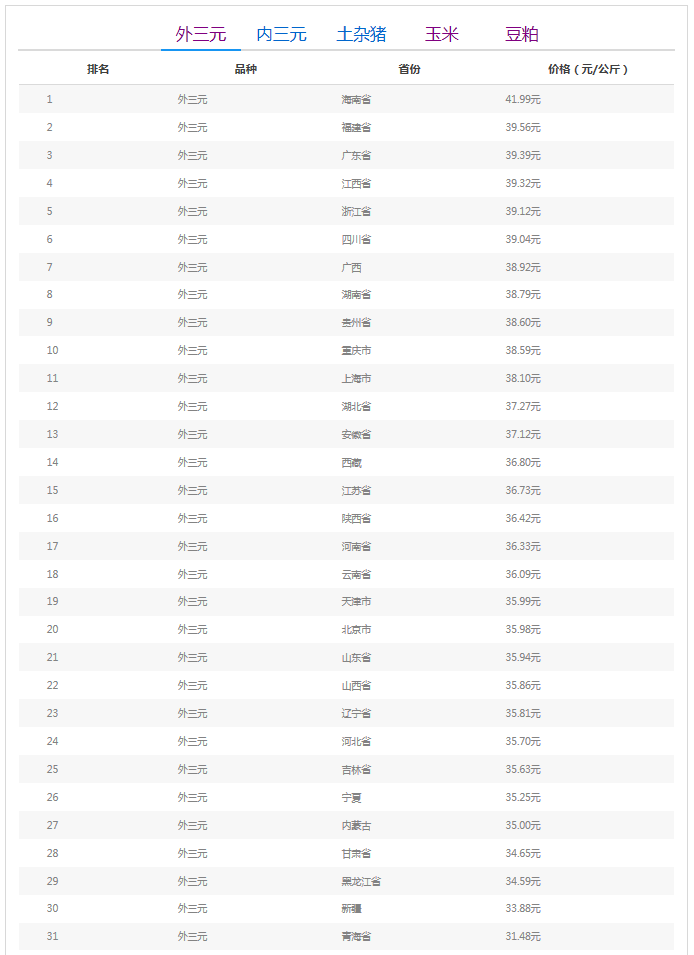The height and width of the screenshot is (955, 694).
Task: Click the 41.99元 price cell
Action: (x=523, y=100)
